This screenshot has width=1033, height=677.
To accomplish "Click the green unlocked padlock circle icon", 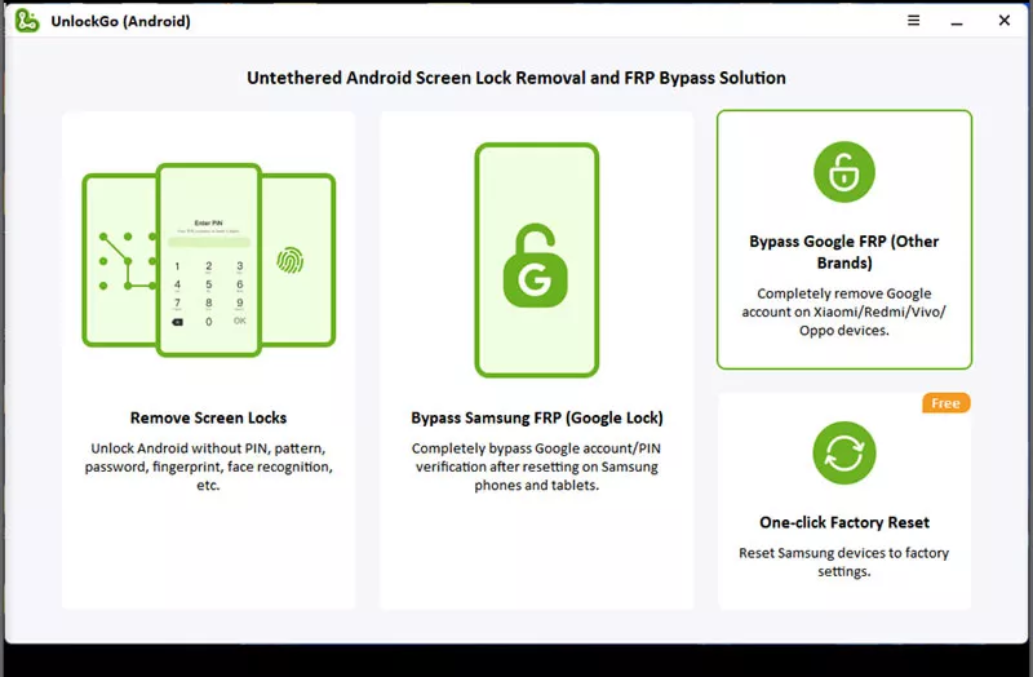I will click(x=844, y=172).
